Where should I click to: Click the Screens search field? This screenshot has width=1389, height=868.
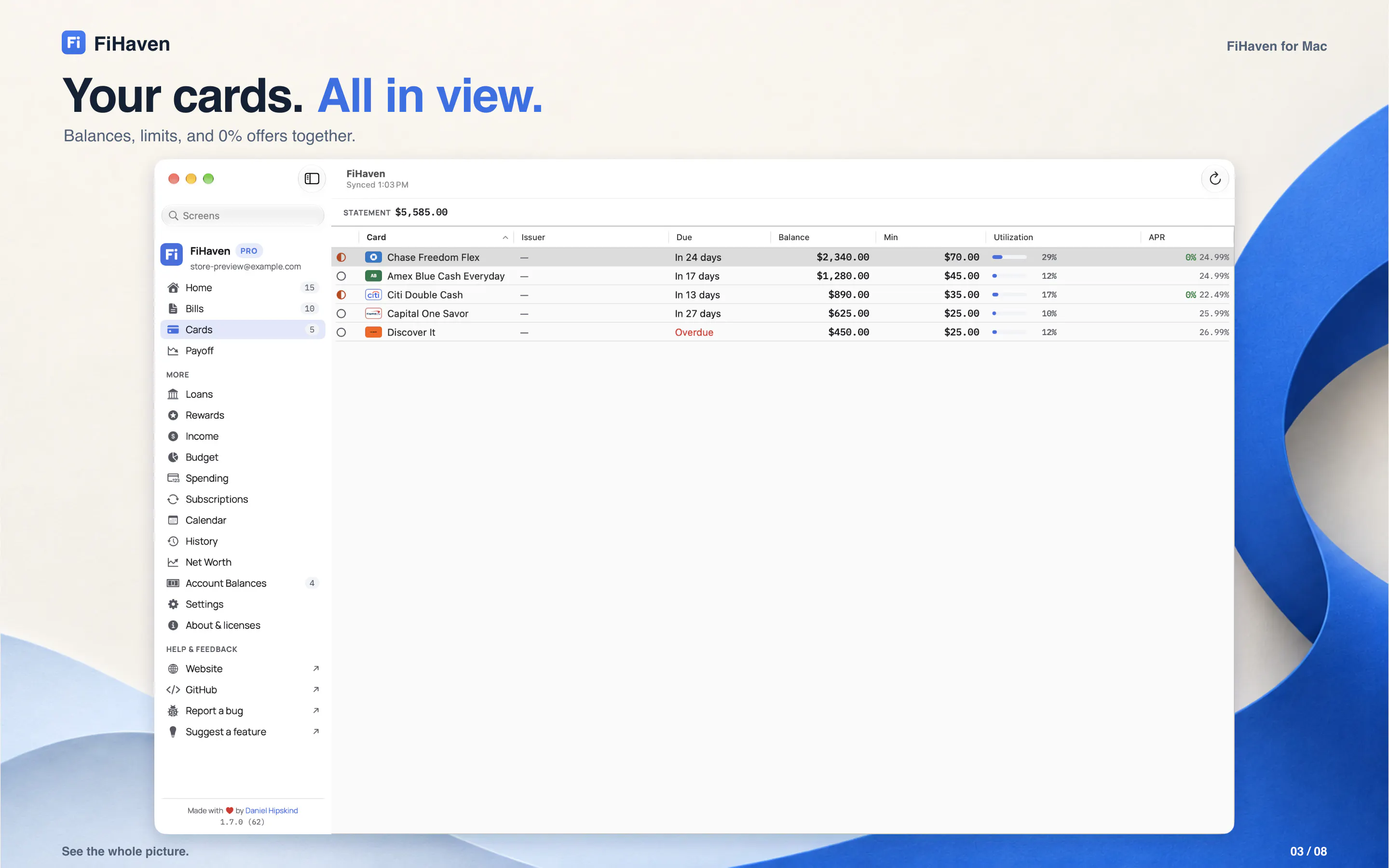pos(243,216)
